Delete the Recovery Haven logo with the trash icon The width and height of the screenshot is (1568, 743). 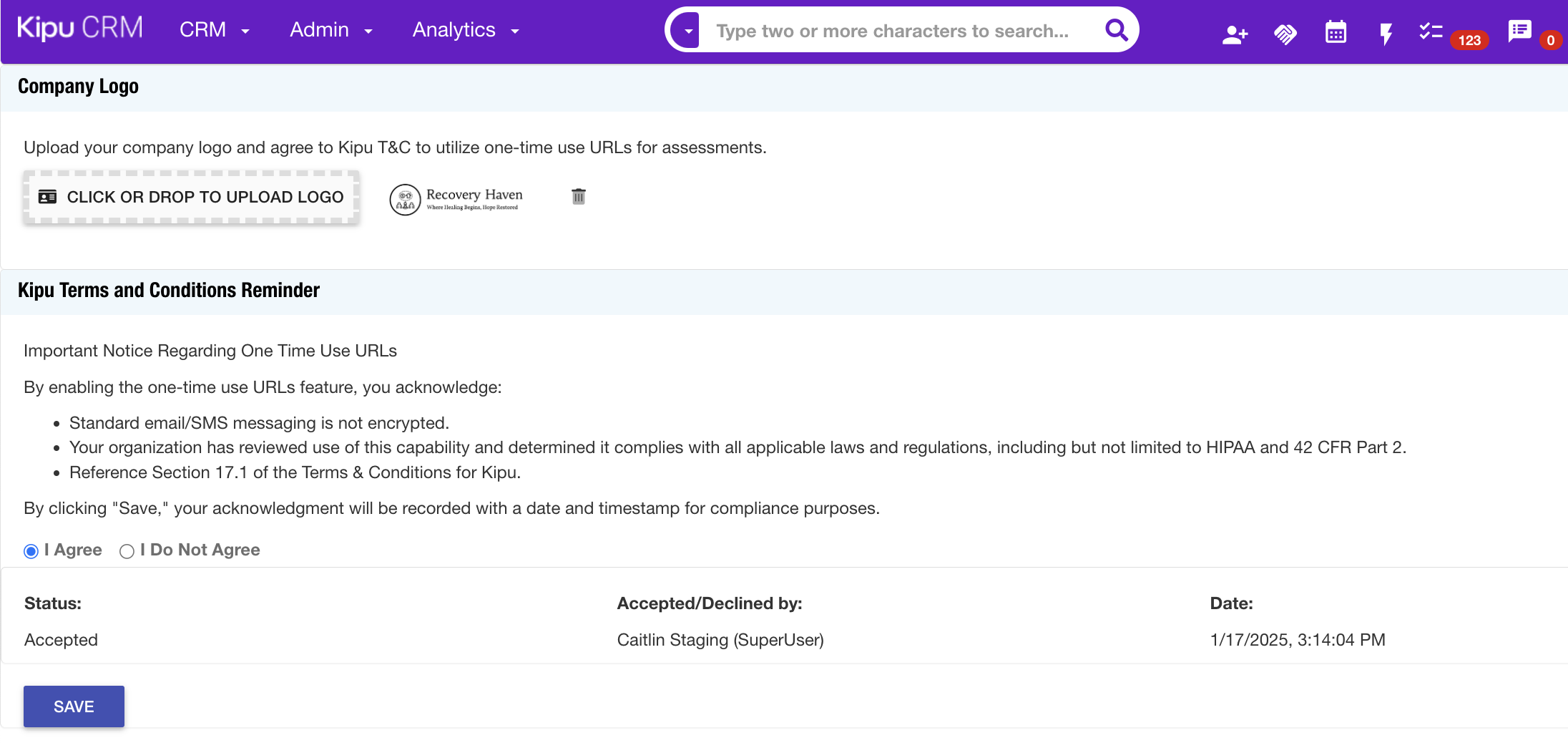coord(579,196)
